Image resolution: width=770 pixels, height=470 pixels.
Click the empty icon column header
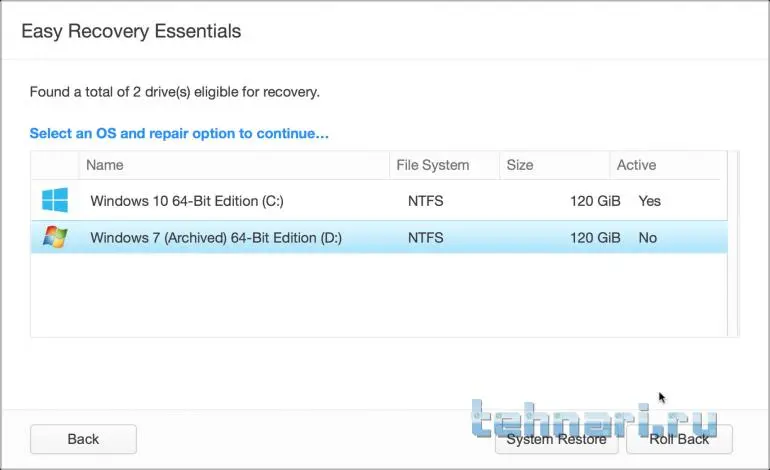54,165
